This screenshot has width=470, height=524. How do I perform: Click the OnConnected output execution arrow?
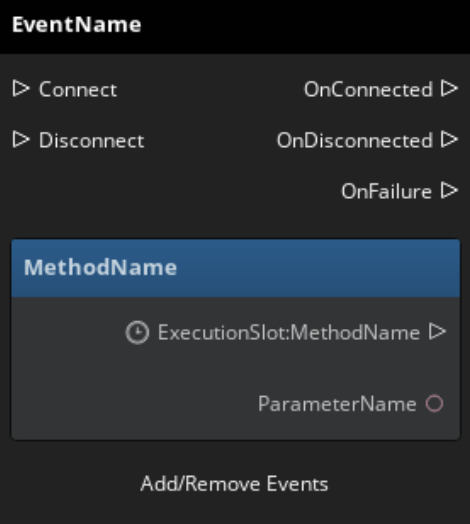[x=449, y=89]
